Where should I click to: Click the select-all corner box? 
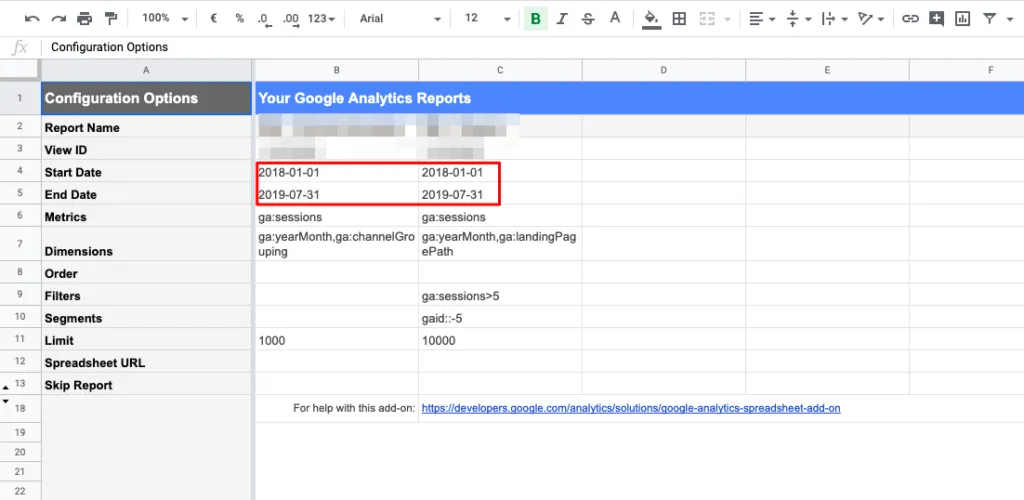click(20, 70)
